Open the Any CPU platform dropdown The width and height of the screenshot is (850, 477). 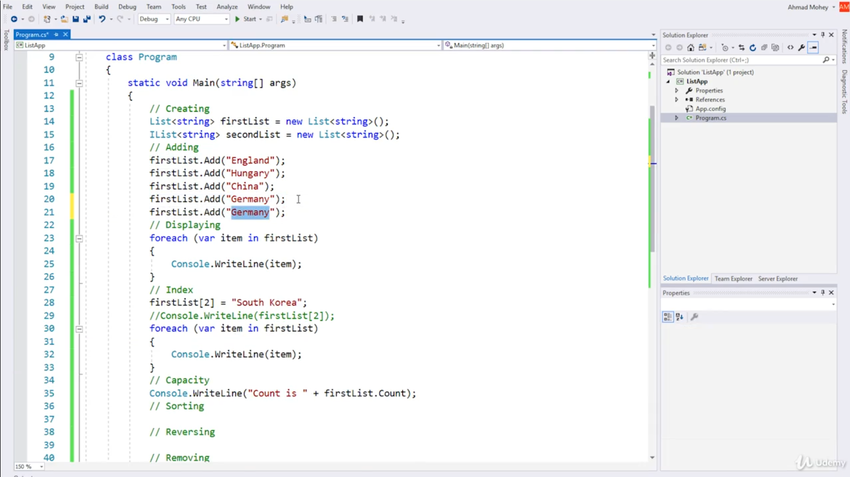pyautogui.click(x=201, y=19)
